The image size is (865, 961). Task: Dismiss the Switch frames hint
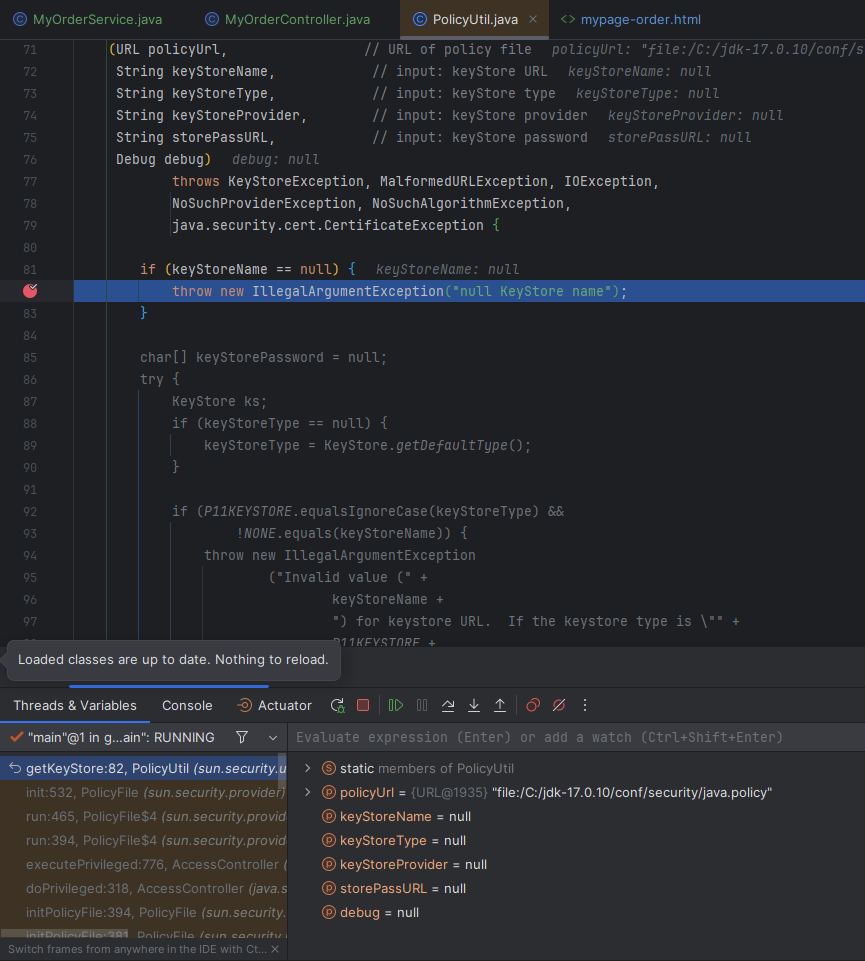[275, 949]
